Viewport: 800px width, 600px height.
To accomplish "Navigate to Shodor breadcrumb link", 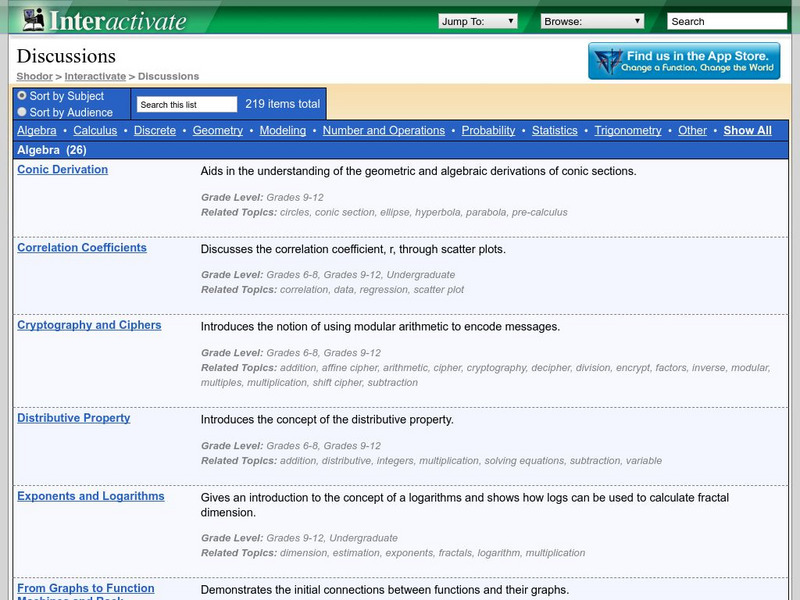I will click(34, 76).
